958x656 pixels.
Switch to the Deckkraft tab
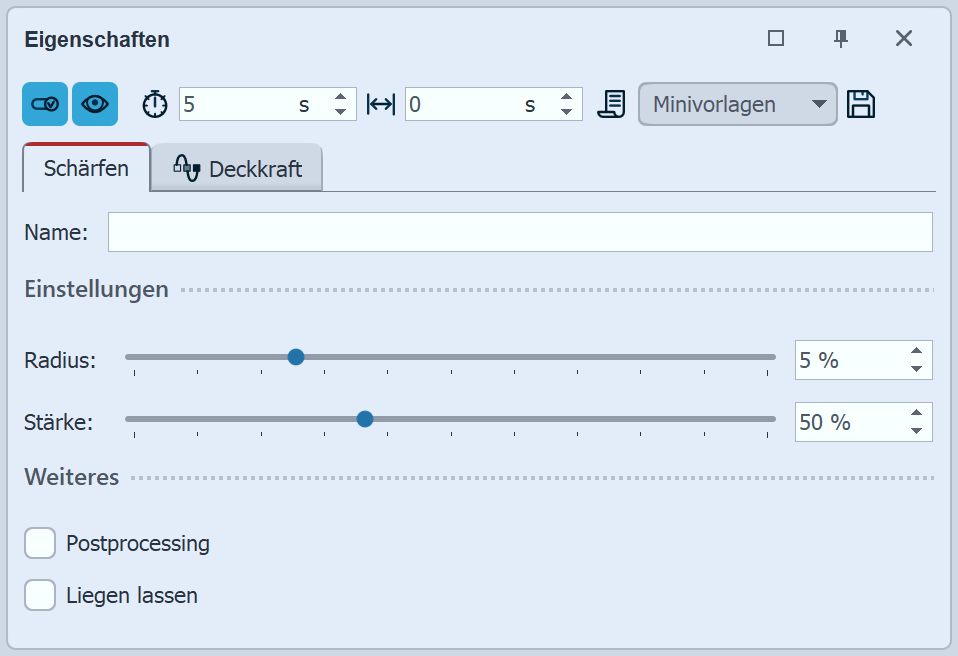[x=251, y=169]
